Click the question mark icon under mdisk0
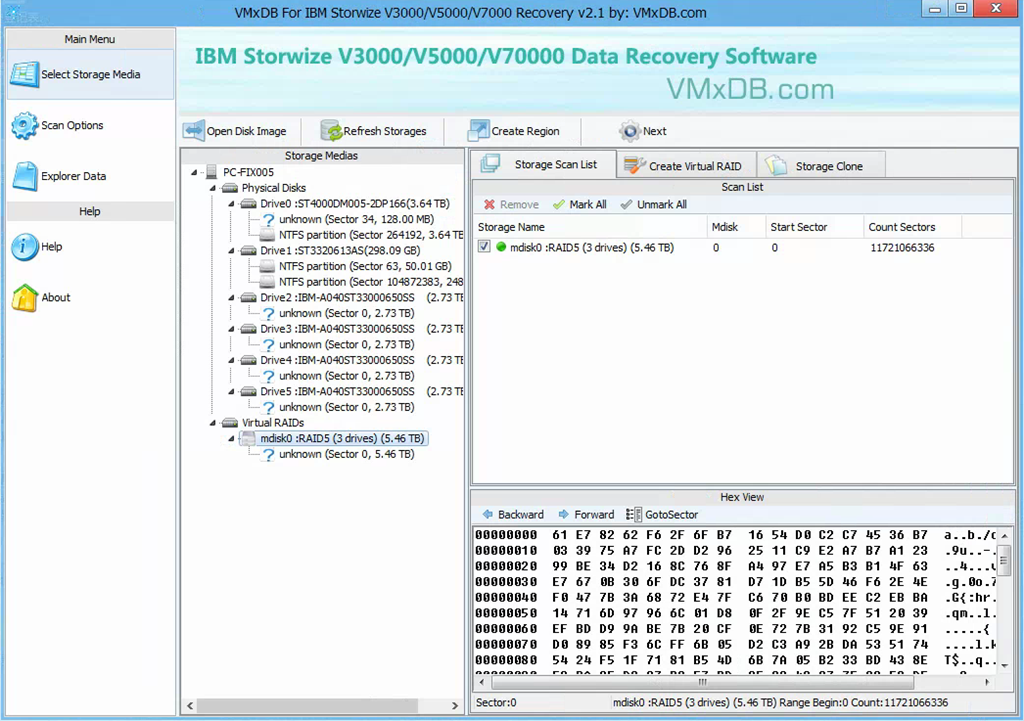This screenshot has height=721, width=1024. pyautogui.click(x=268, y=455)
